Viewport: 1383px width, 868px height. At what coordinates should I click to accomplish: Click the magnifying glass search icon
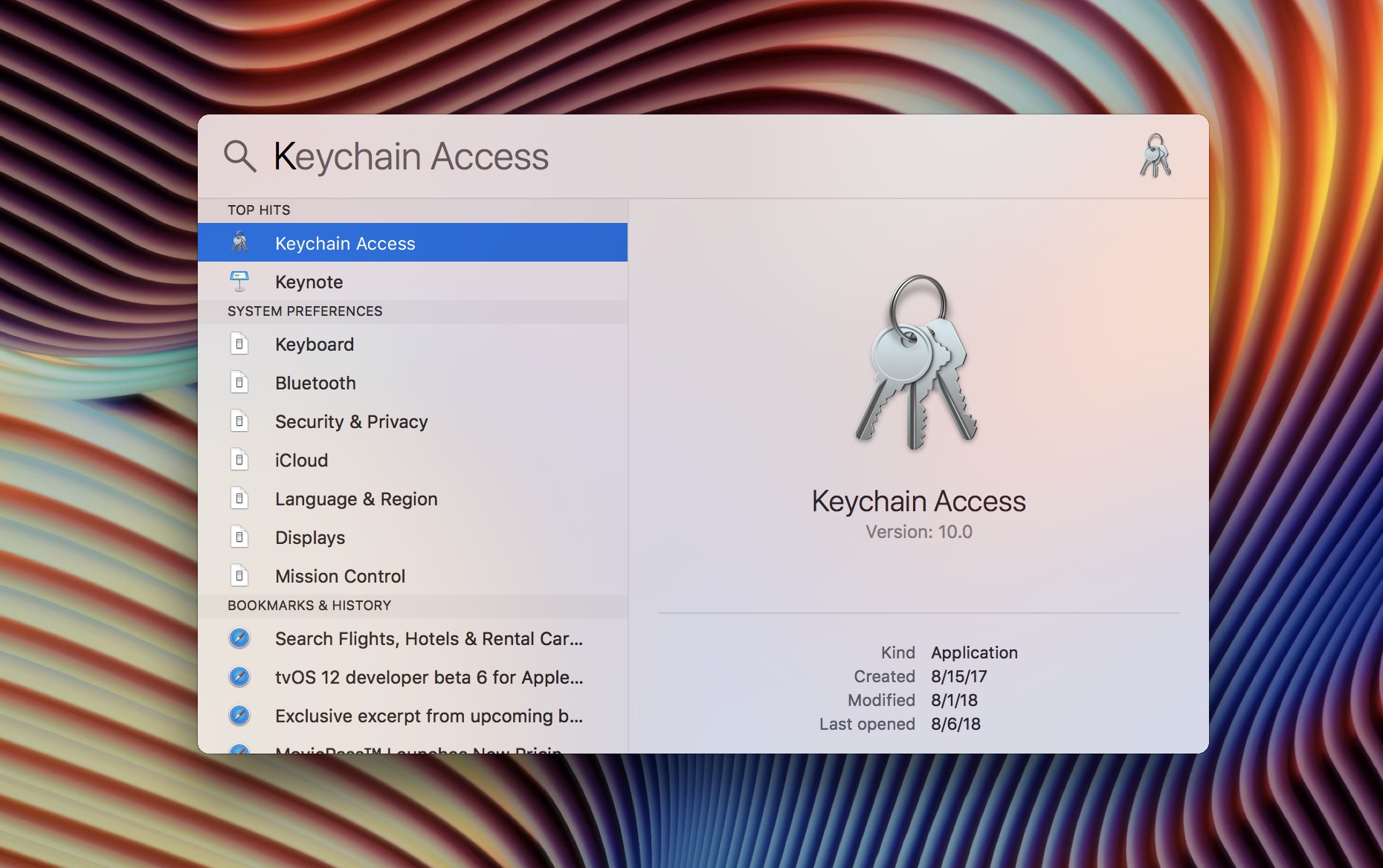pos(239,157)
